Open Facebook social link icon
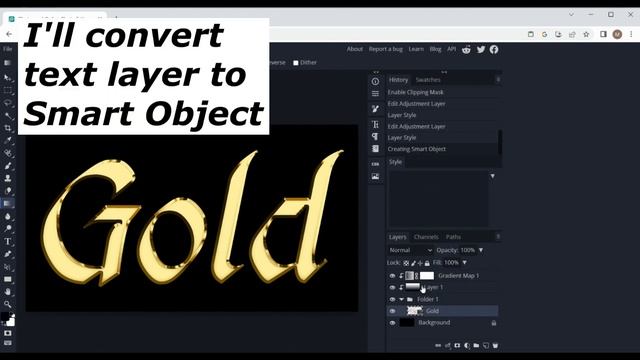The height and width of the screenshot is (360, 640). coord(494,49)
